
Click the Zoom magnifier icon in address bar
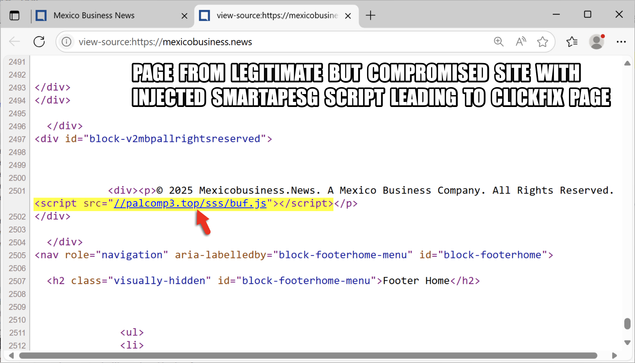coord(499,42)
